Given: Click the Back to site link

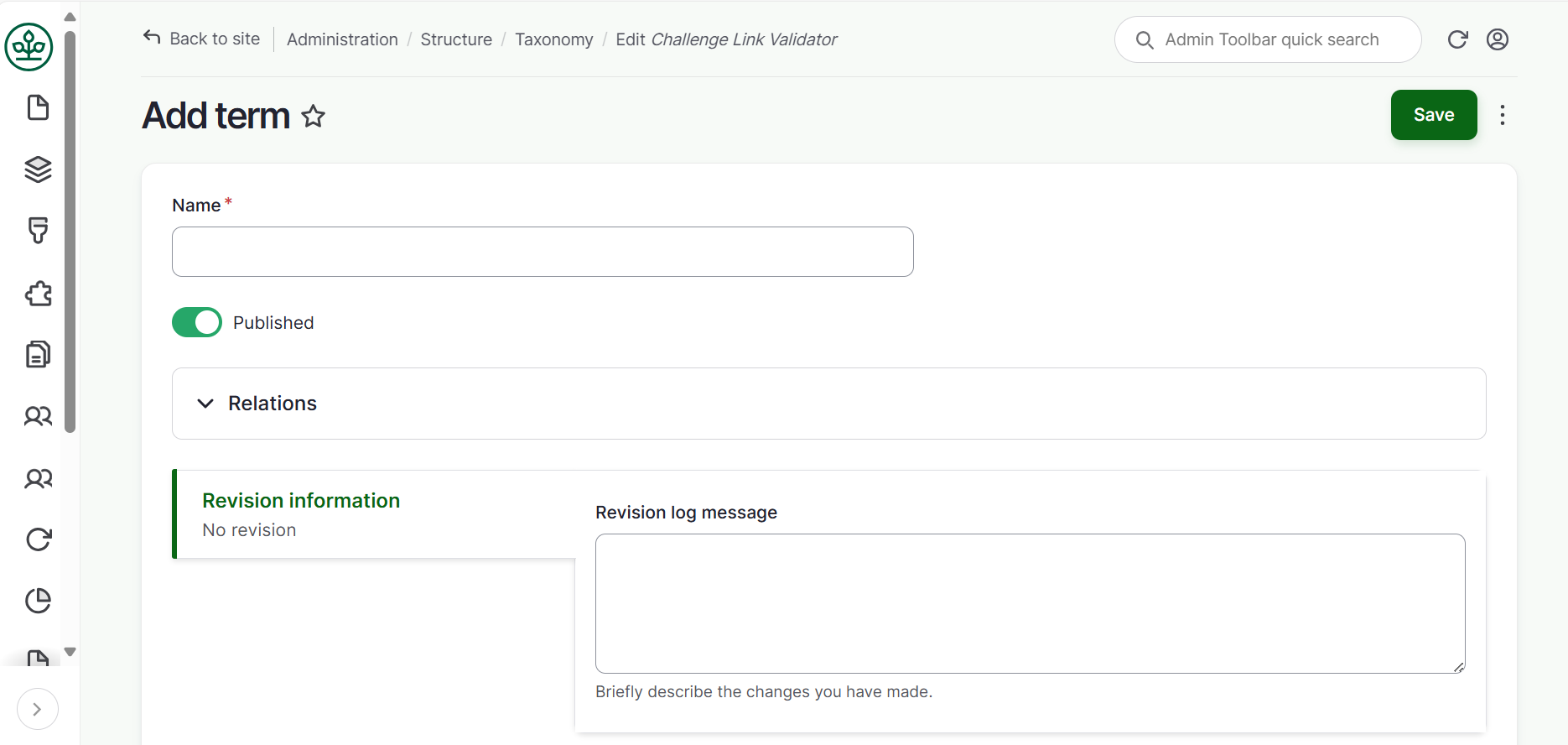Looking at the screenshot, I should [202, 39].
